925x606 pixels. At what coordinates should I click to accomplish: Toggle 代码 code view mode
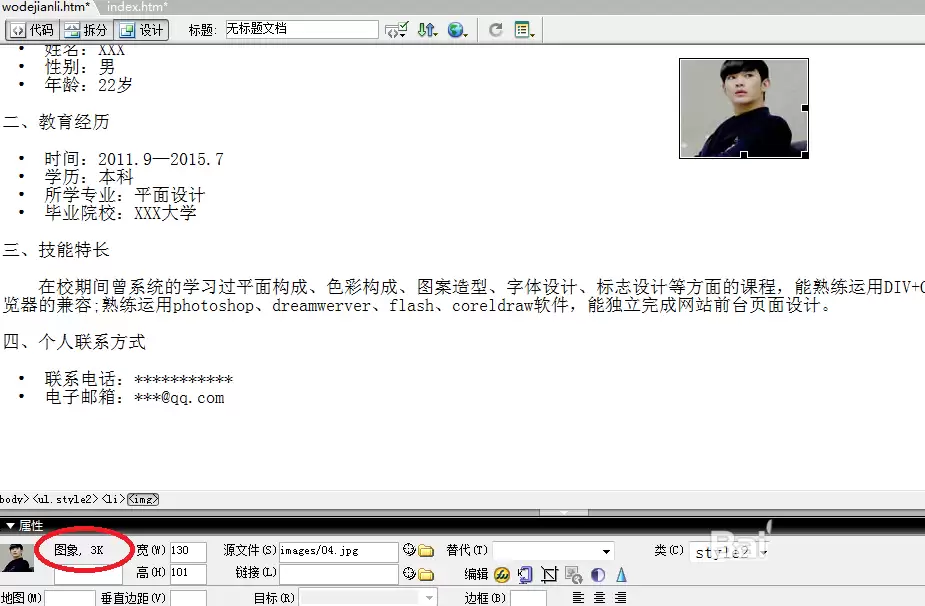point(35,30)
